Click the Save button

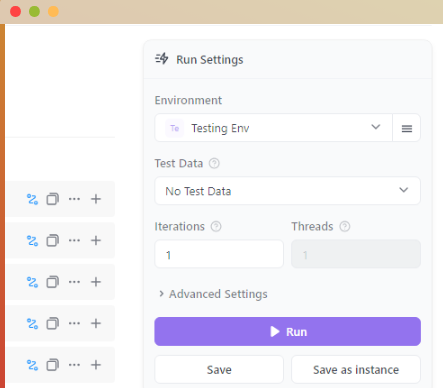(x=219, y=370)
